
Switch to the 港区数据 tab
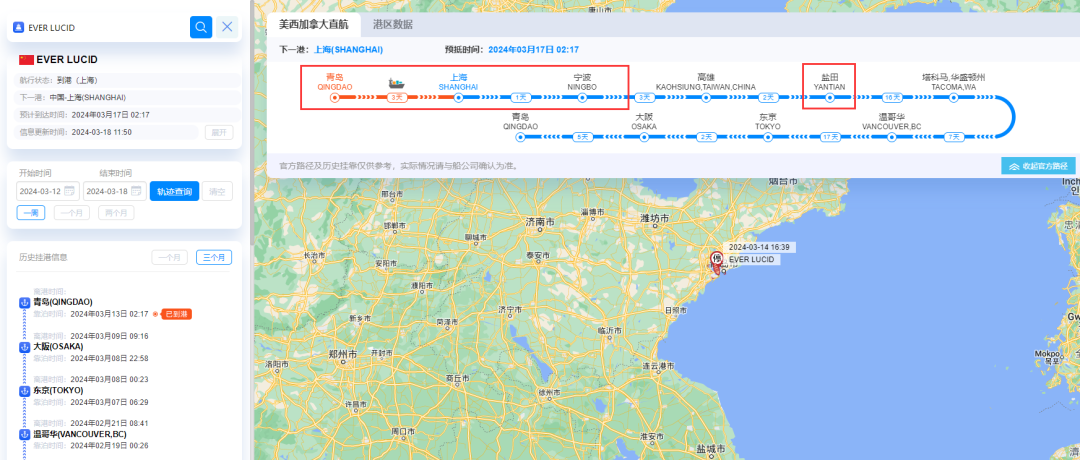393,25
